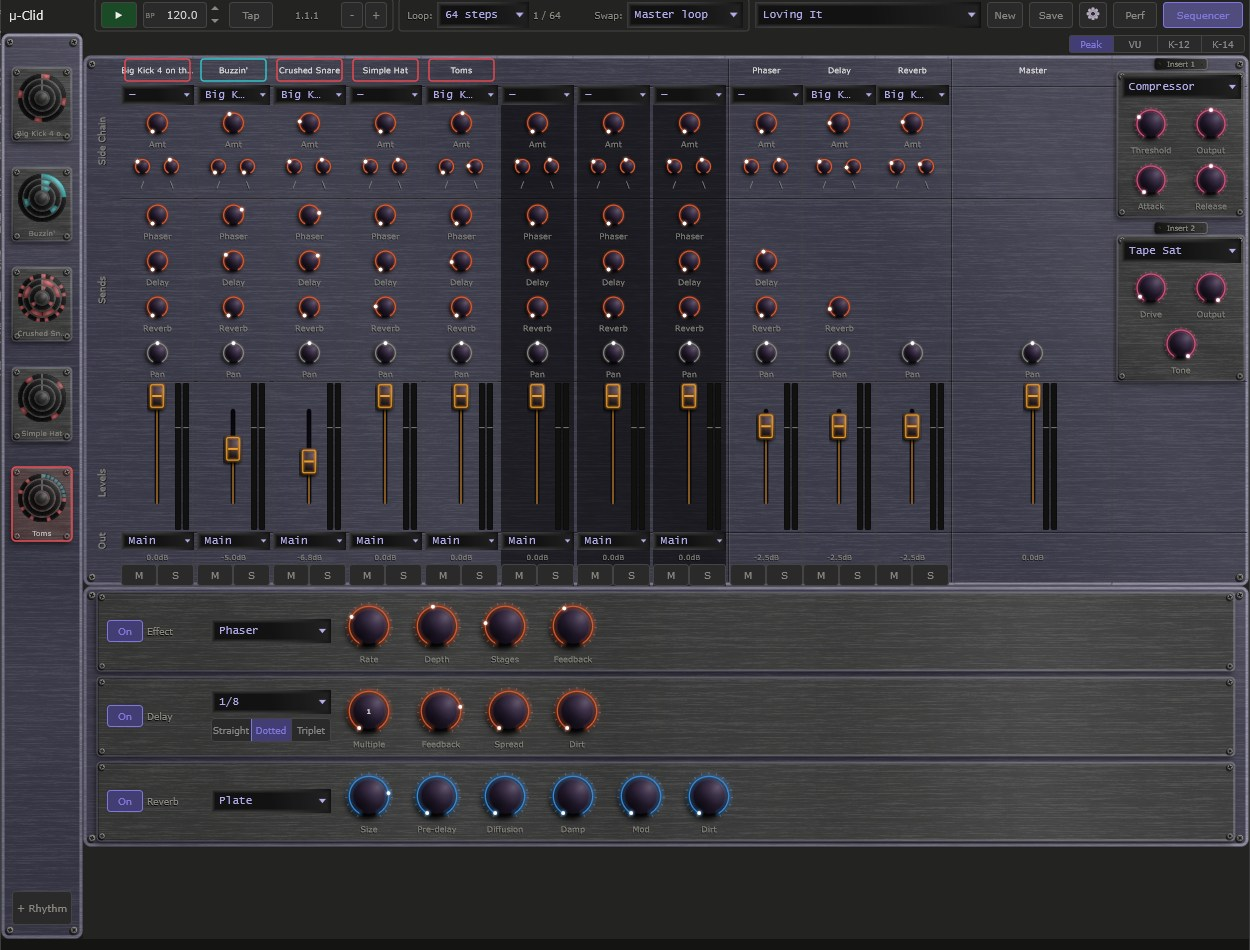
Task: Click the Phaser Feedback knob
Action: tap(573, 627)
